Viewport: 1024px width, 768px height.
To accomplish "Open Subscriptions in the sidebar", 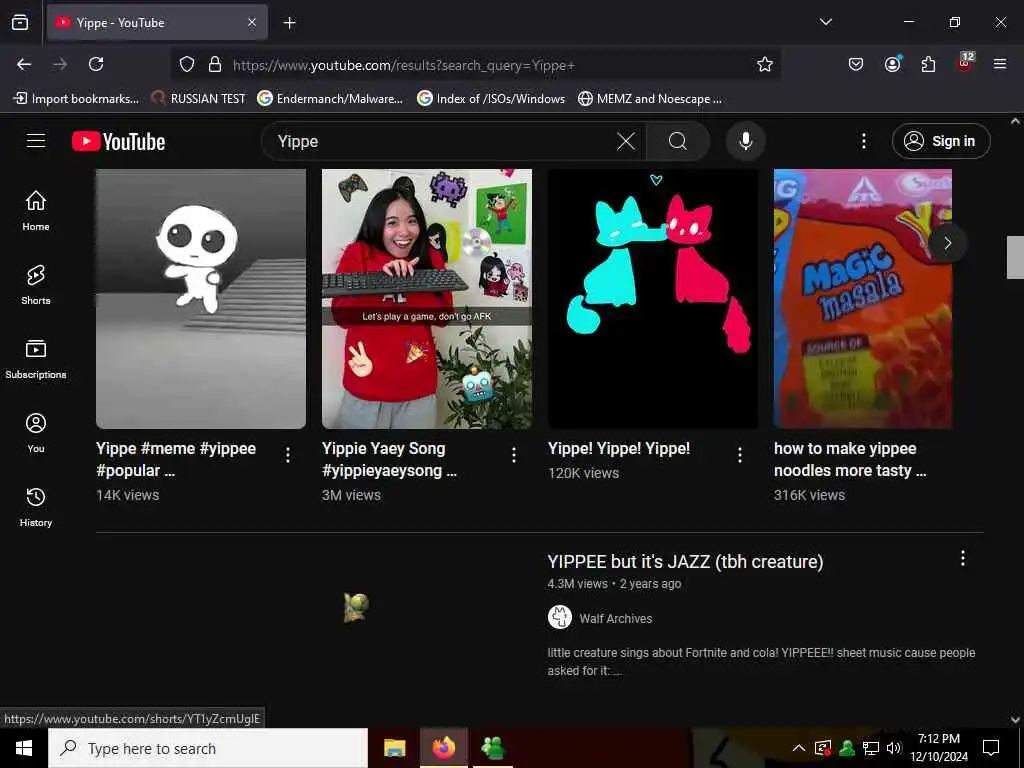I will click(x=36, y=359).
